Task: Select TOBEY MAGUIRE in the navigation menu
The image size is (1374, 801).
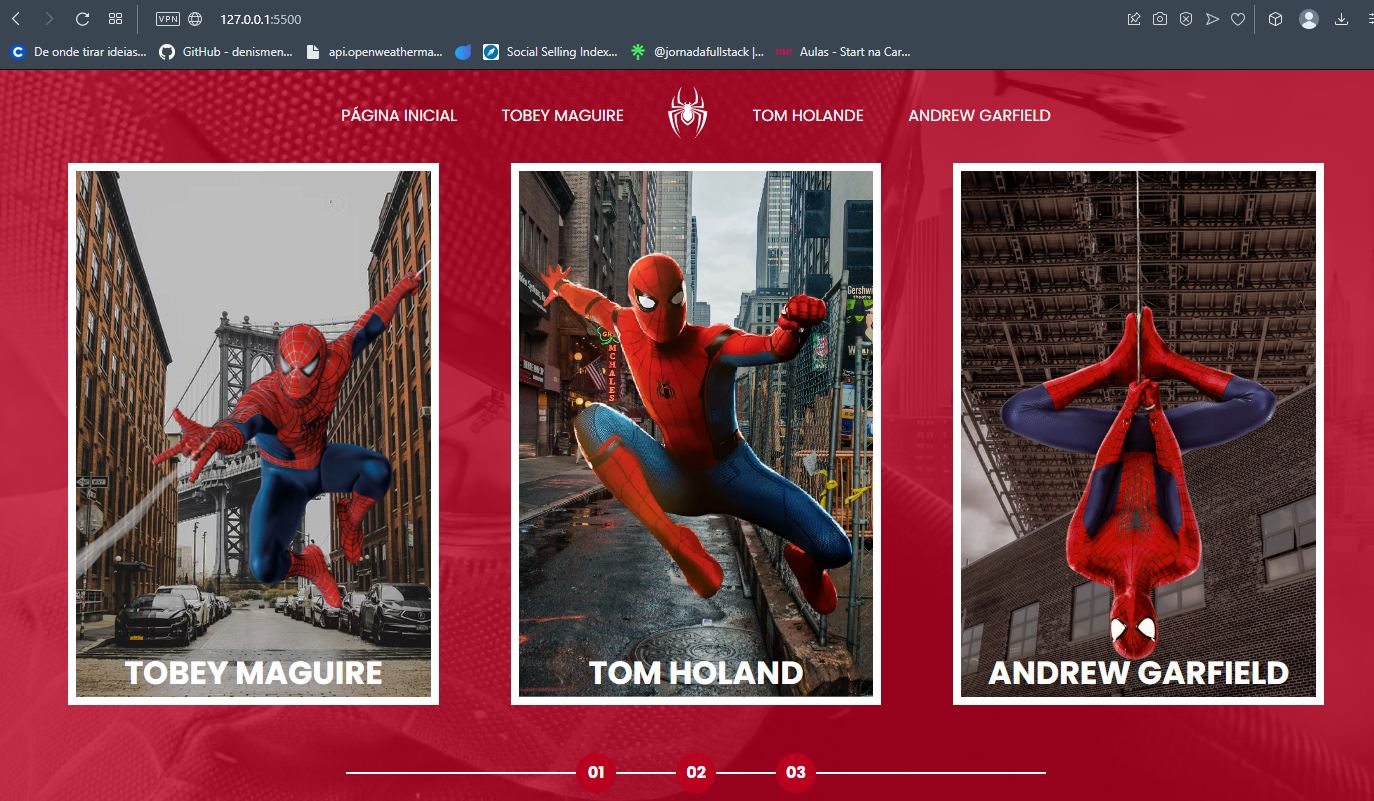Action: point(563,116)
